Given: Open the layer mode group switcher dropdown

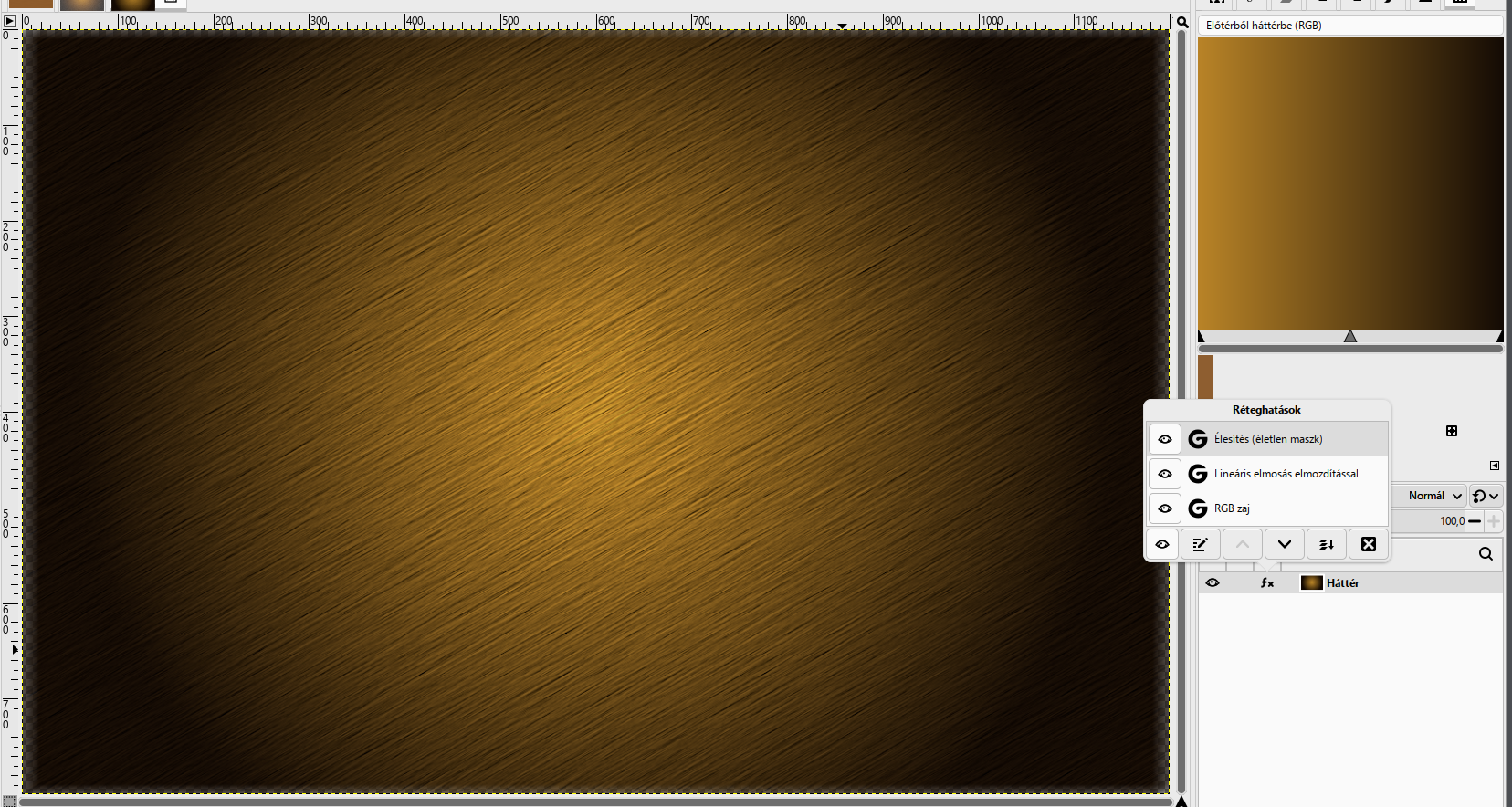Looking at the screenshot, I should pyautogui.click(x=1486, y=496).
